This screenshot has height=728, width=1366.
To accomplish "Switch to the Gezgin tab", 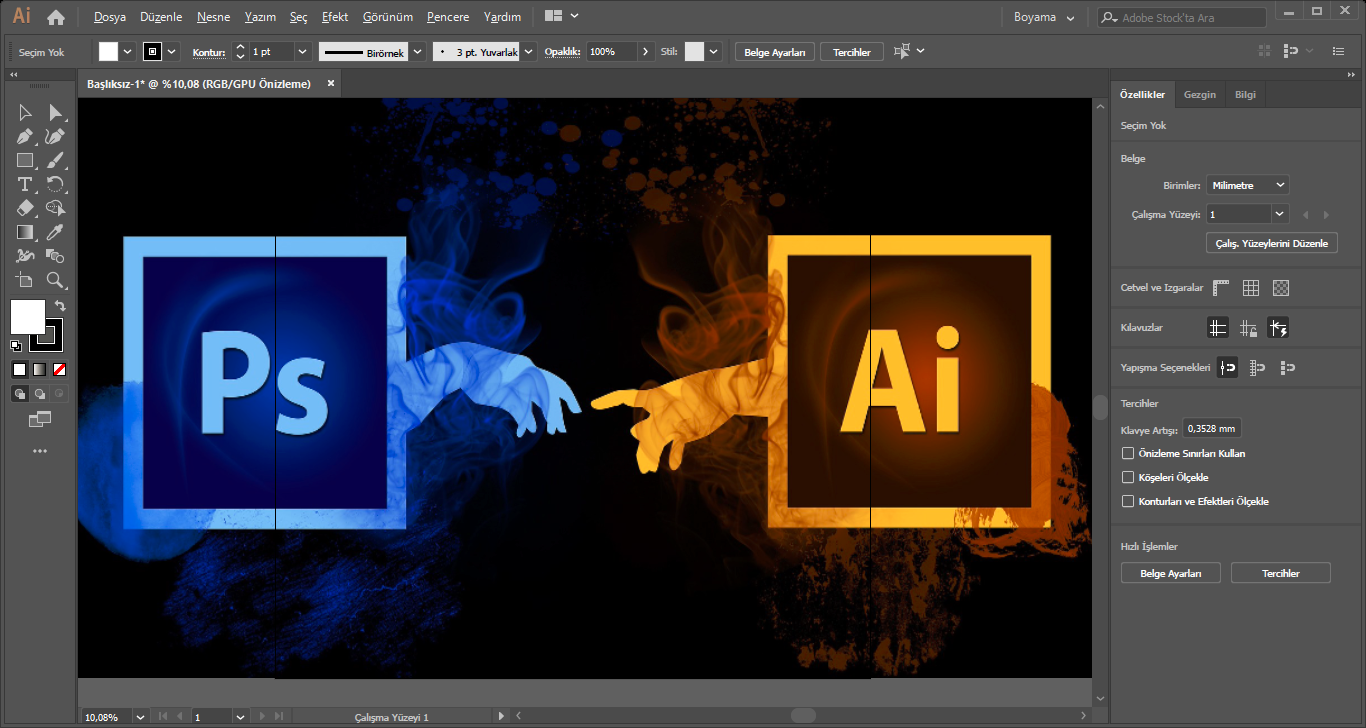I will click(x=1199, y=94).
